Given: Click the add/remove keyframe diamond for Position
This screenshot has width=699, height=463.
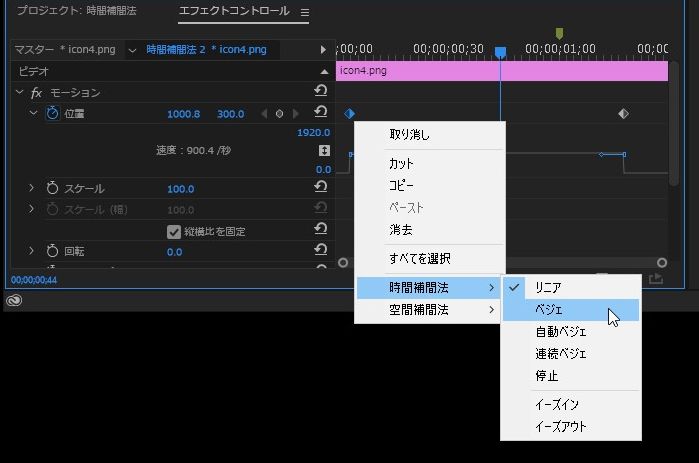Looking at the screenshot, I should coord(280,114).
